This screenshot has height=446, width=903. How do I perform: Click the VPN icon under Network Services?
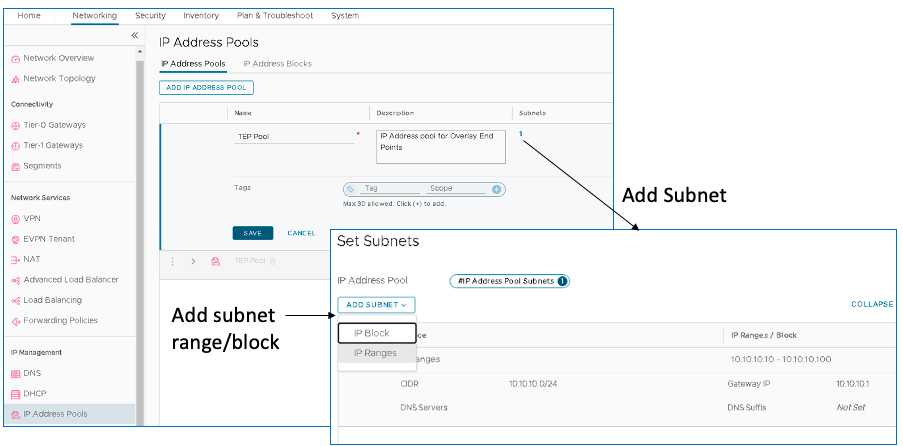tap(15, 218)
